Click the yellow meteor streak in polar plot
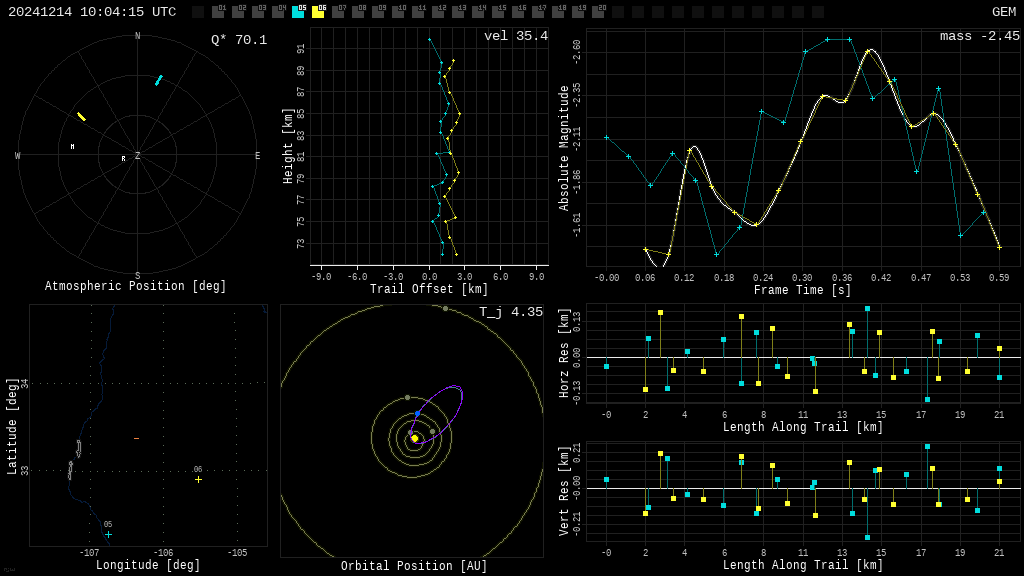The height and width of the screenshot is (576, 1024). pyautogui.click(x=81, y=117)
